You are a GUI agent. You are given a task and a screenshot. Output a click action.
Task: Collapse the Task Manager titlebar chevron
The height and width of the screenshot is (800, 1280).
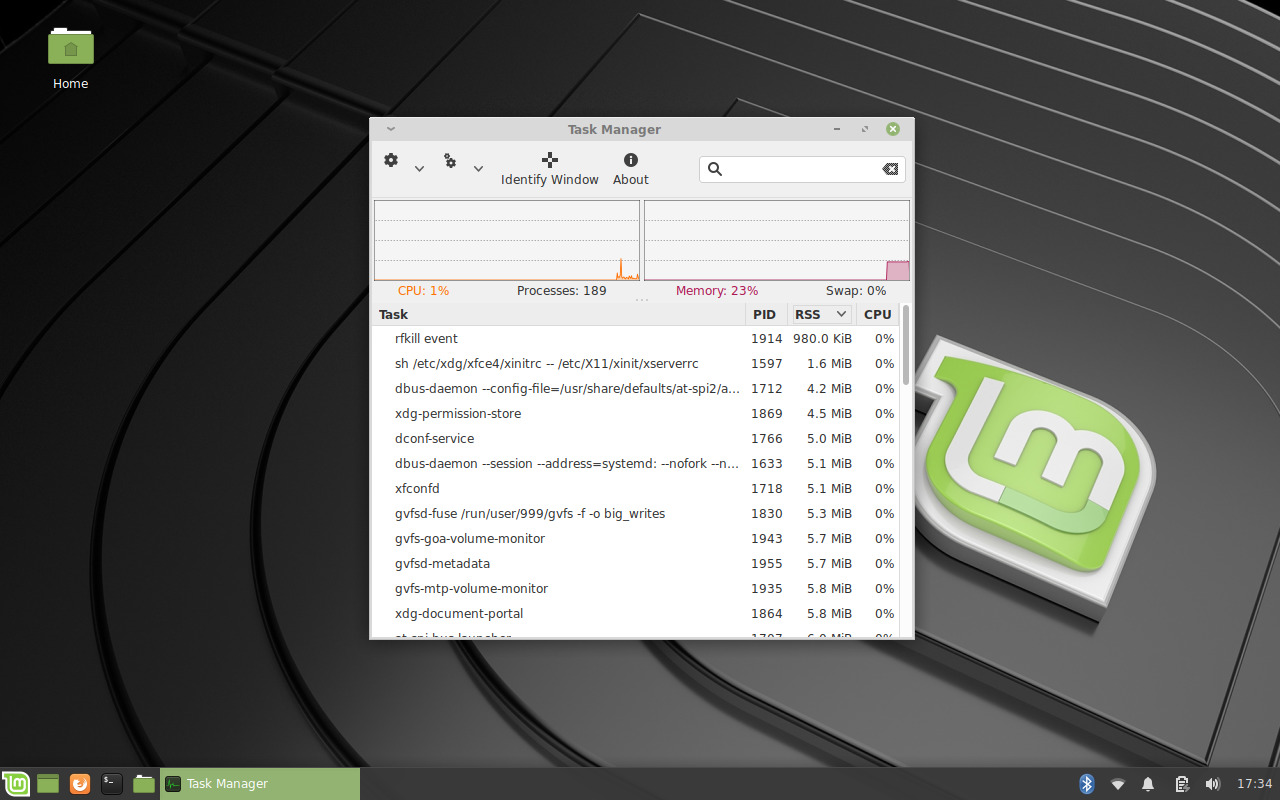click(x=390, y=128)
